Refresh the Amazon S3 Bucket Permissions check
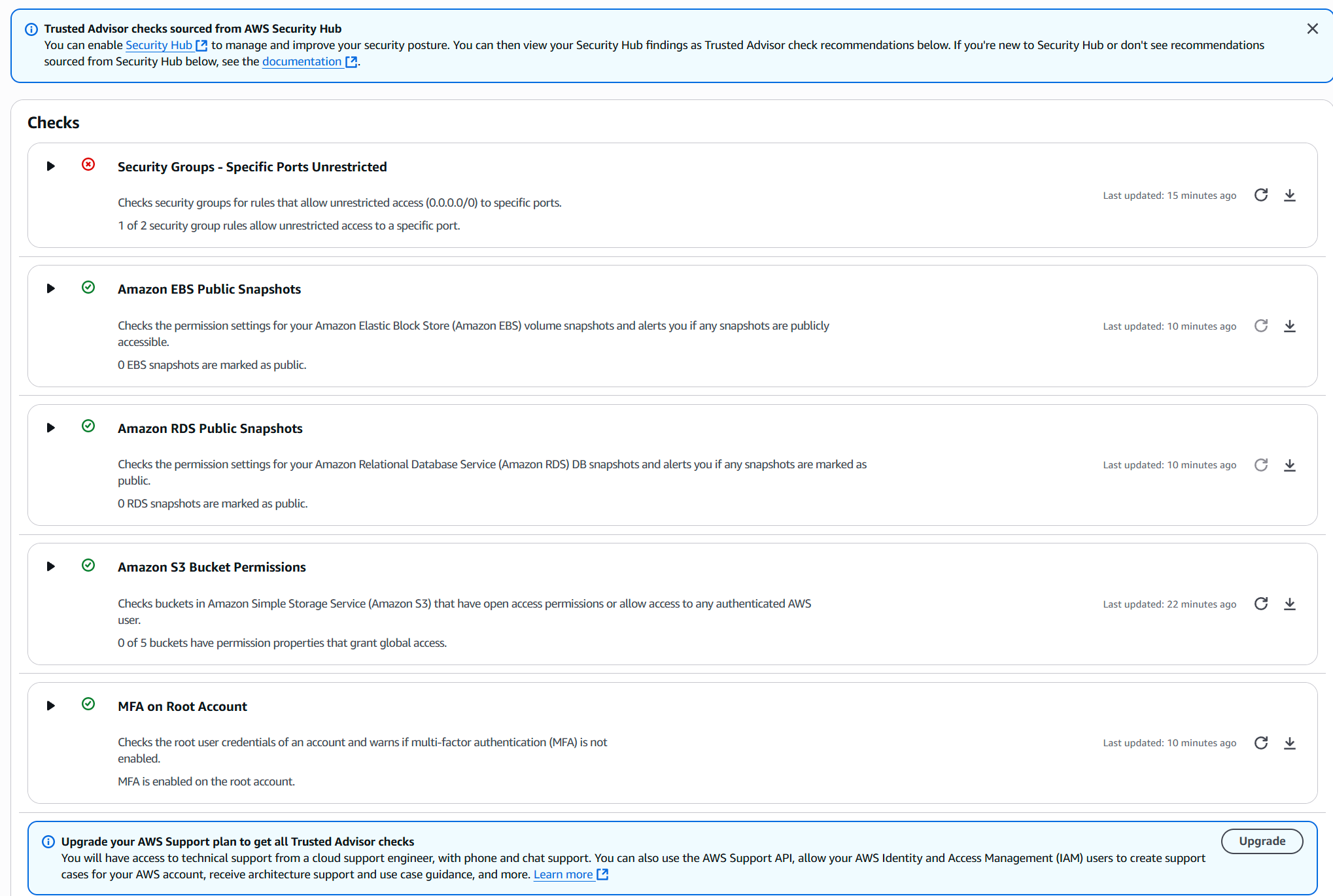Image resolution: width=1333 pixels, height=896 pixels. click(1261, 604)
